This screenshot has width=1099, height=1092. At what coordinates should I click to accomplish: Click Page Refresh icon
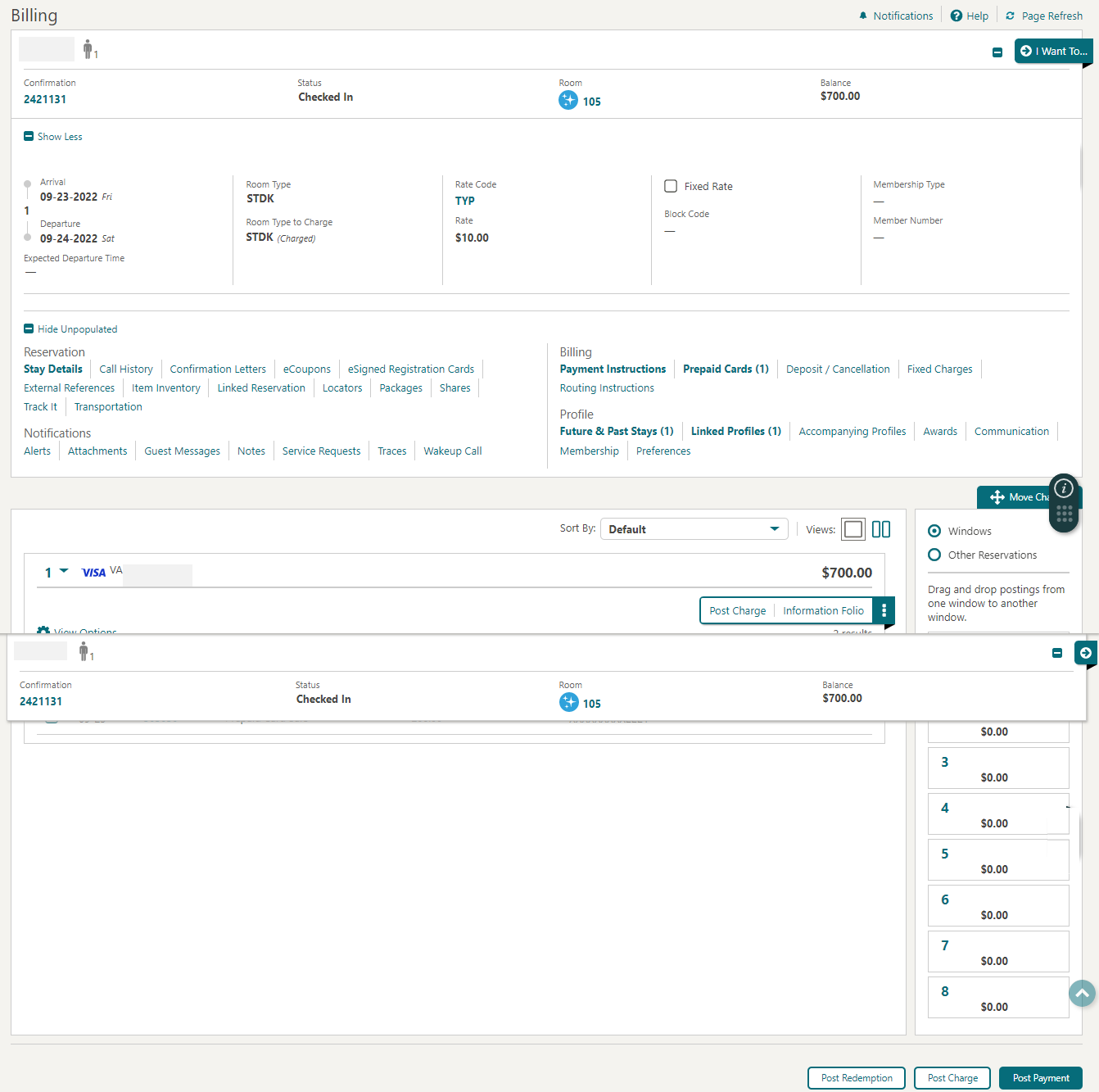(1010, 16)
